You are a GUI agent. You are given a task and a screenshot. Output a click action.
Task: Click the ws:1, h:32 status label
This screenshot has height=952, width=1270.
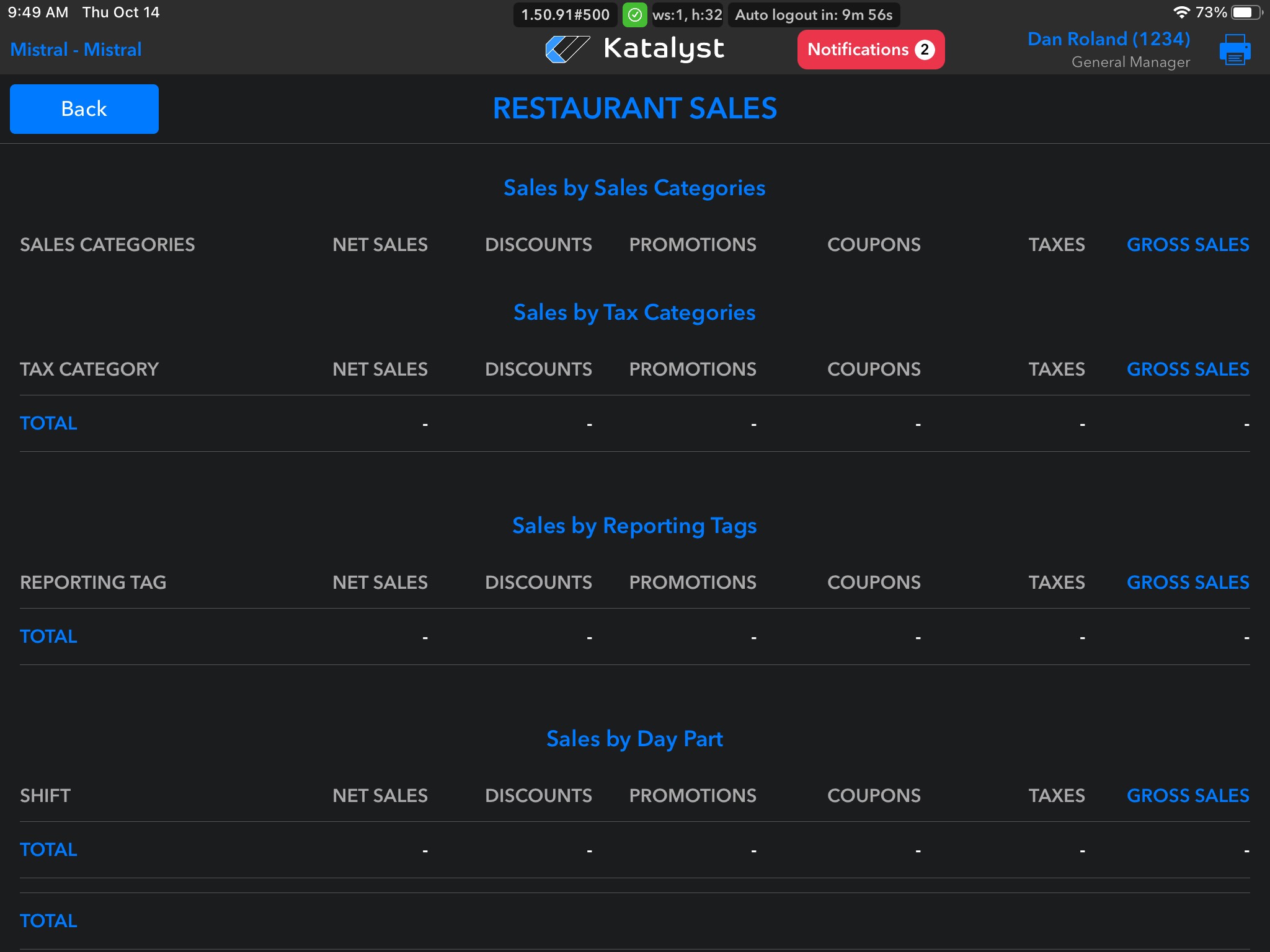point(687,15)
